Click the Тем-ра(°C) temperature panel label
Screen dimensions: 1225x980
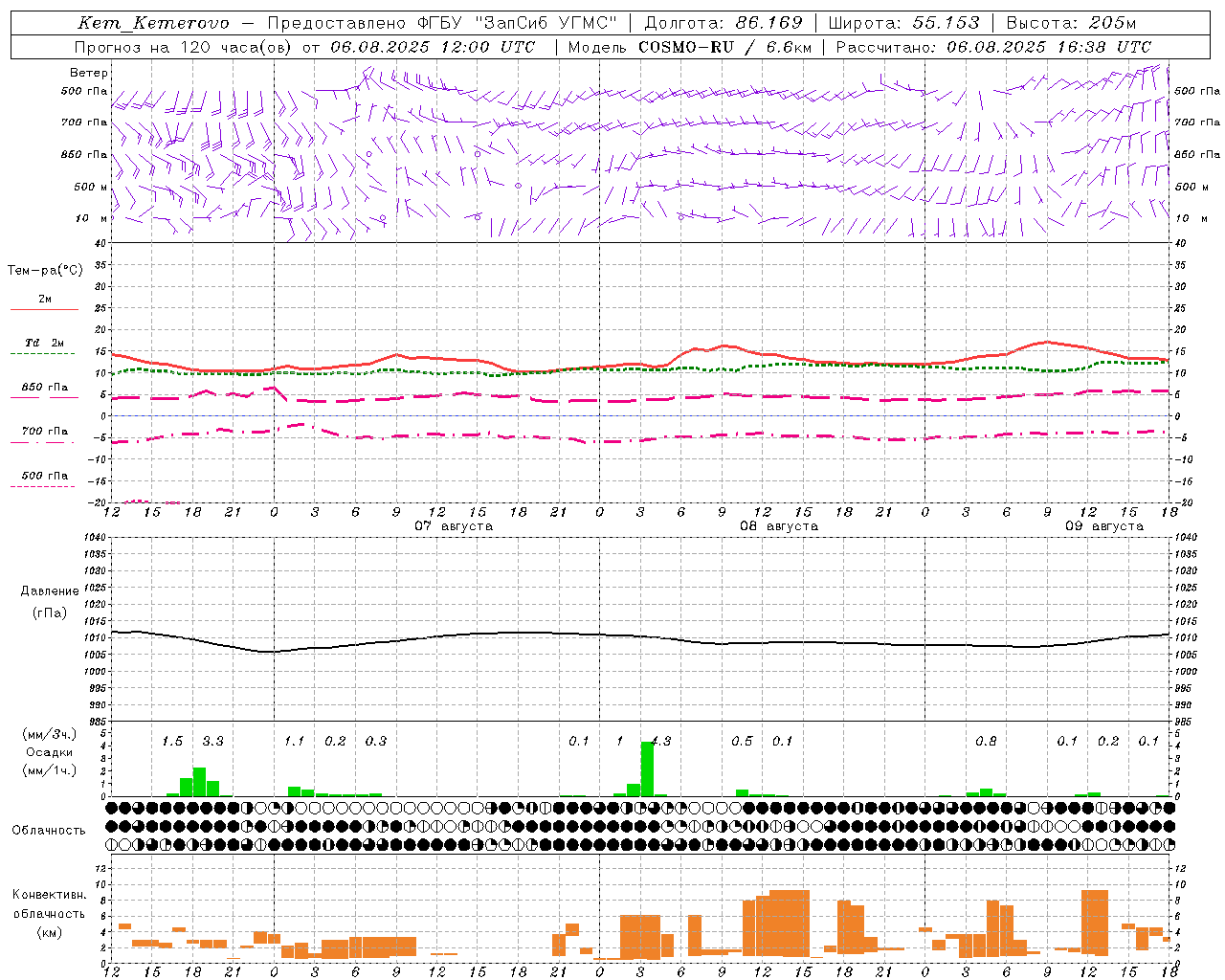tap(45, 271)
